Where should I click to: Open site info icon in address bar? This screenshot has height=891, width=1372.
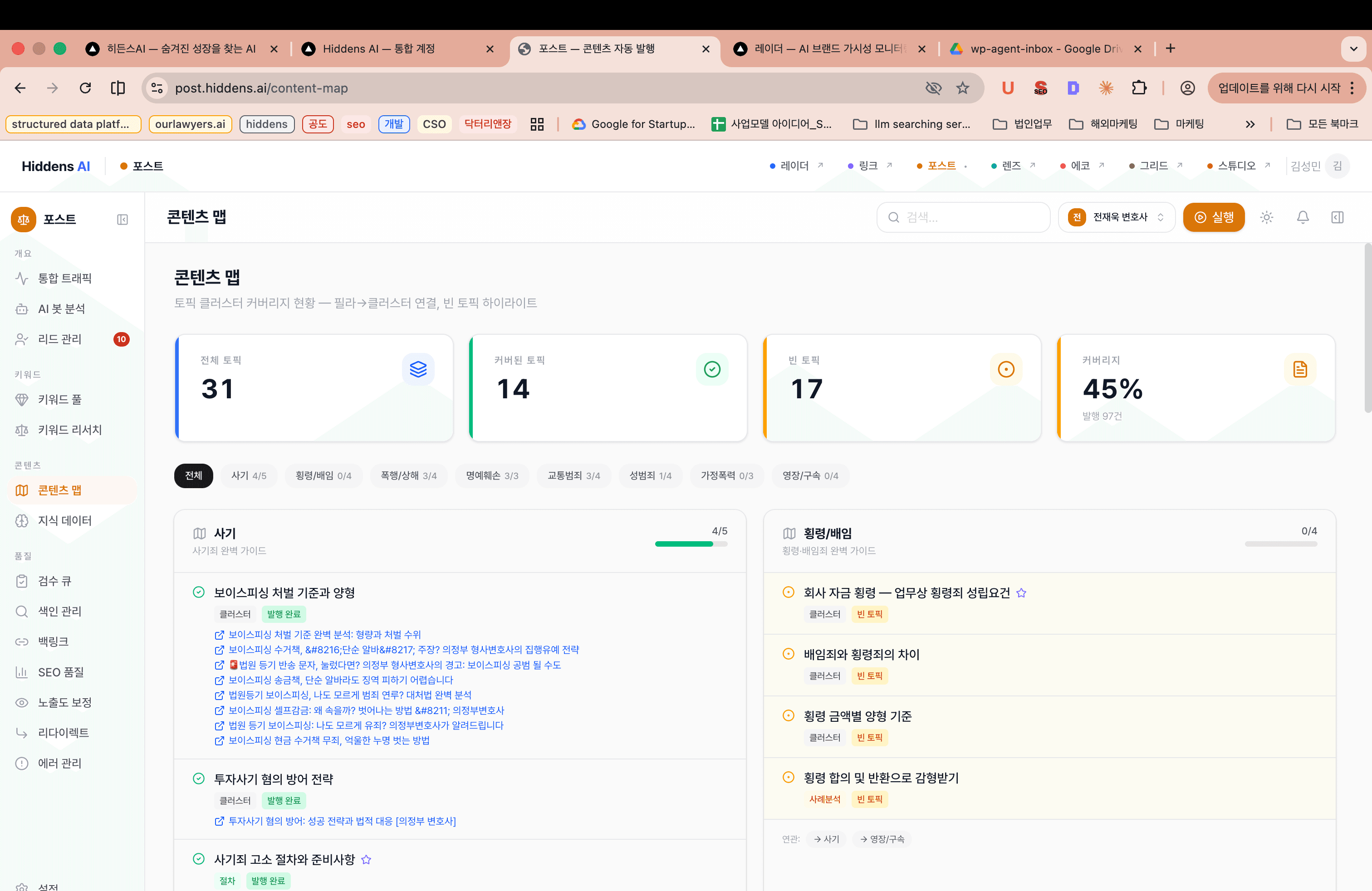point(157,88)
